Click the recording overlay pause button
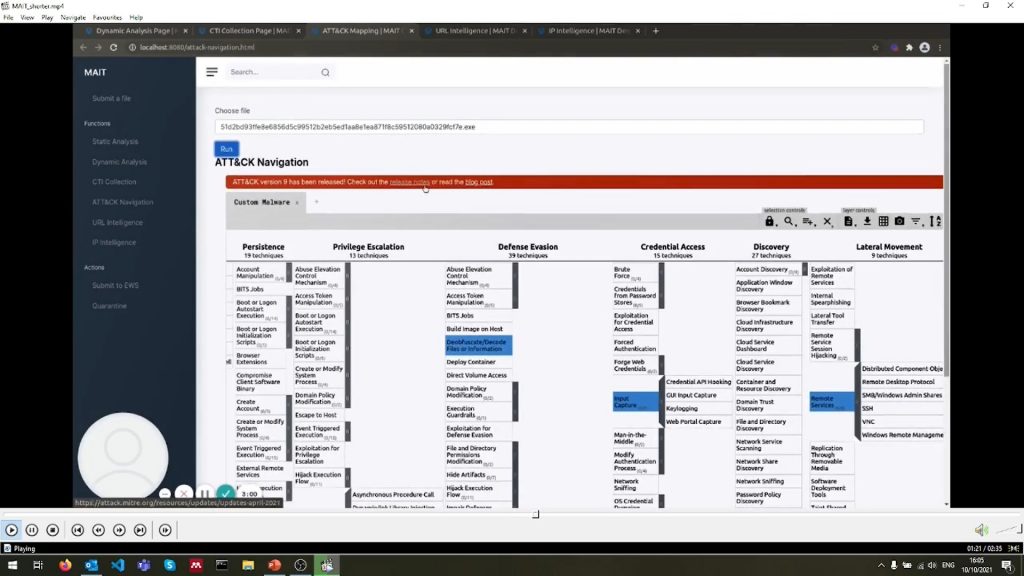Viewport: 1024px width, 576px height. pos(204,494)
